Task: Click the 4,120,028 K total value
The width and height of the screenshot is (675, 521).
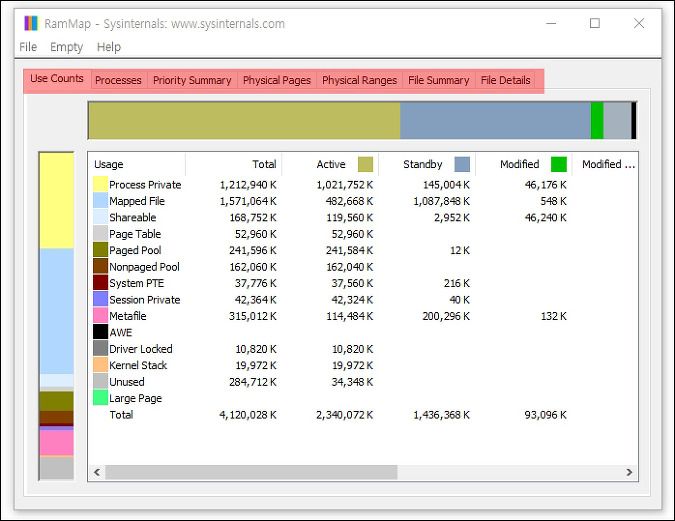Action: 248,415
